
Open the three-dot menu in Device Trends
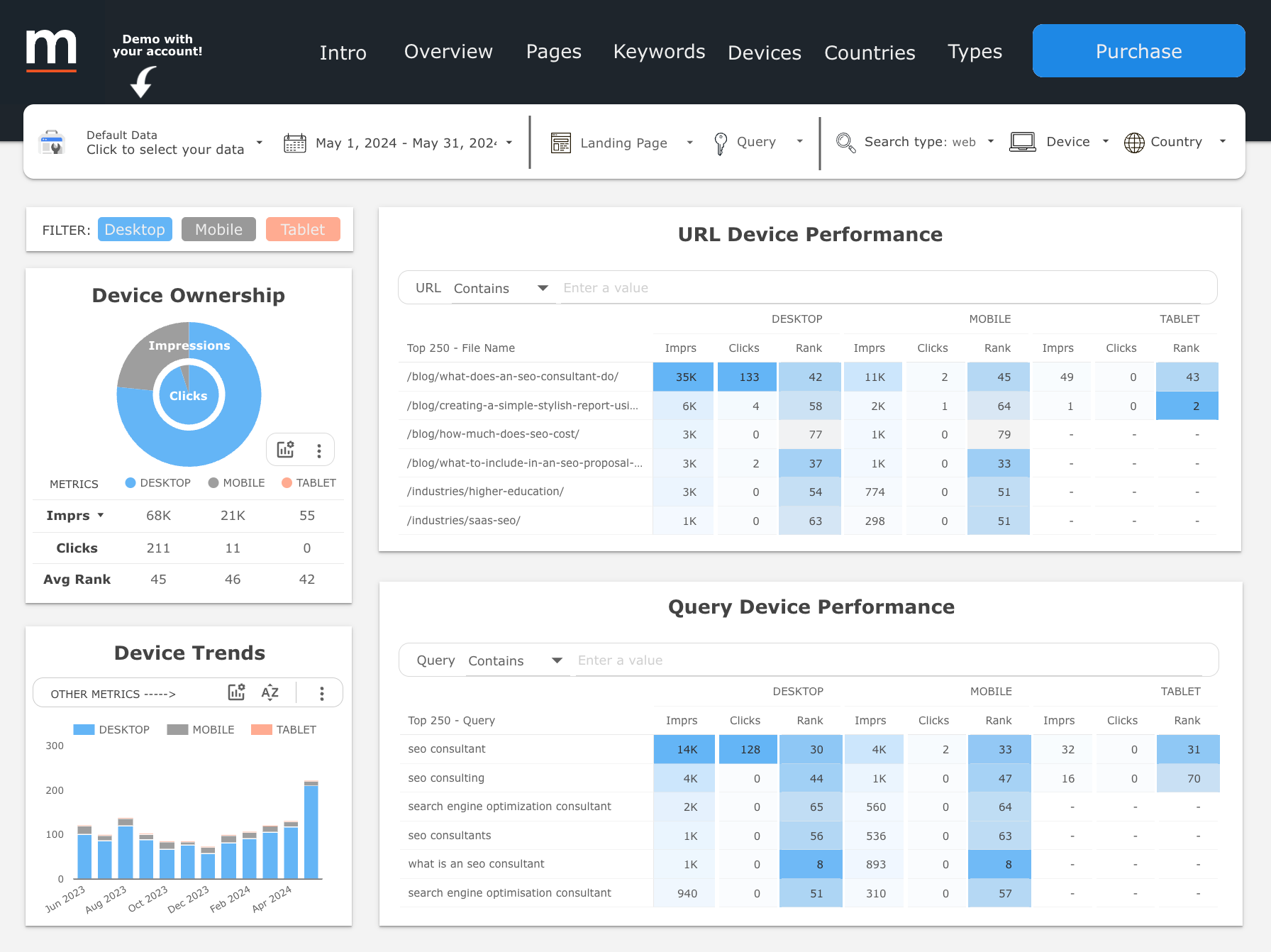pyautogui.click(x=321, y=693)
